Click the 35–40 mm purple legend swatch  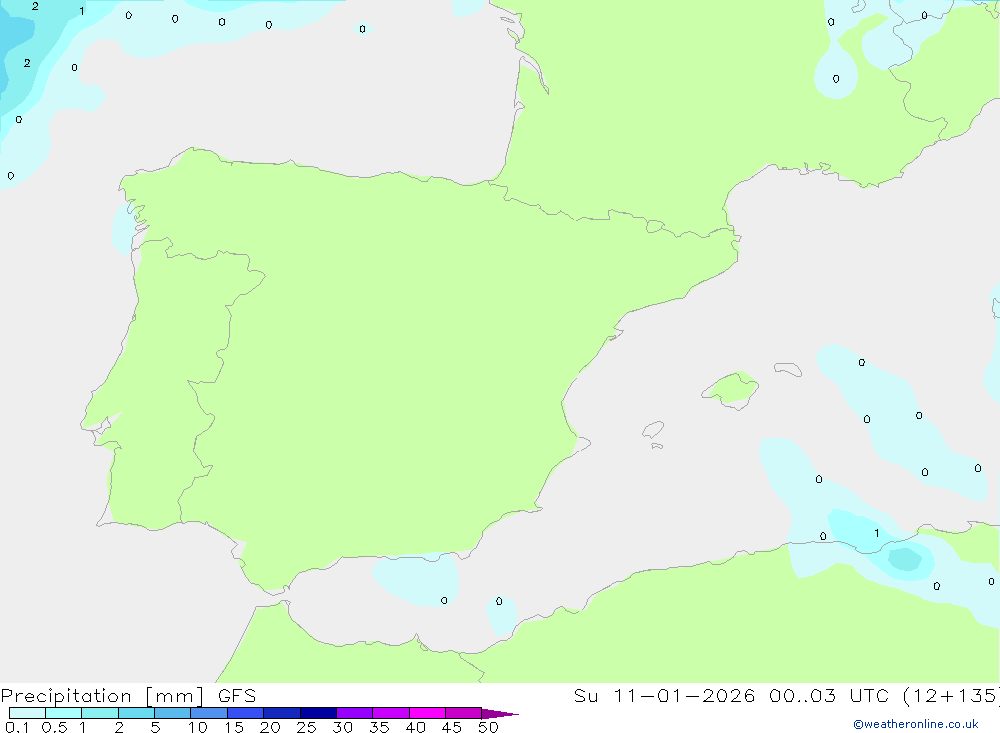point(391,713)
